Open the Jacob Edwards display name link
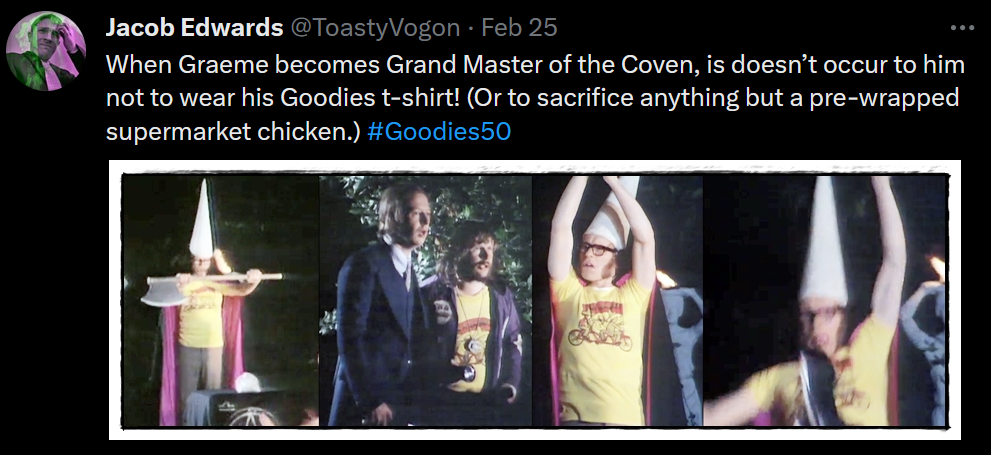Screen dimensions: 991x455 (x=194, y=27)
